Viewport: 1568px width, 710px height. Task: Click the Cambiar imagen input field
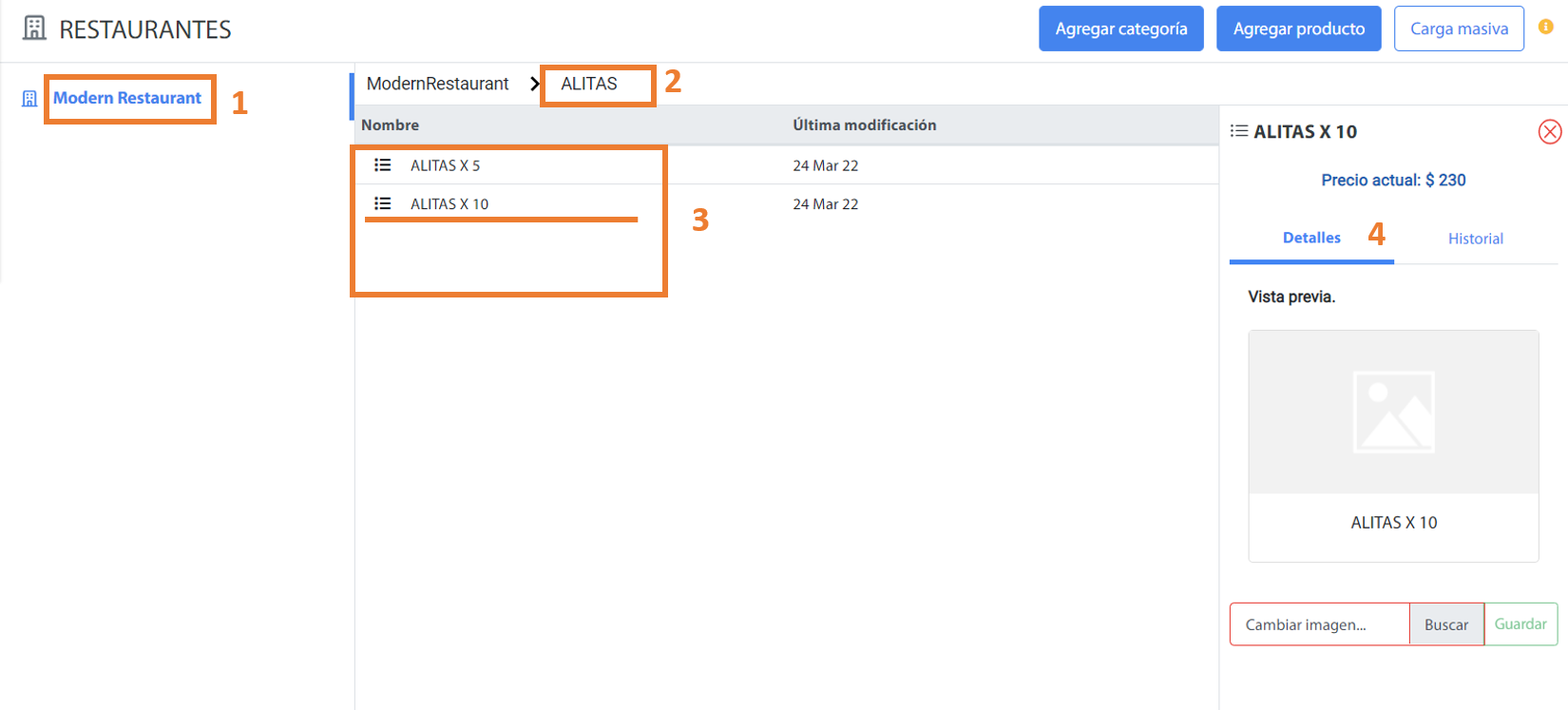(x=1319, y=624)
